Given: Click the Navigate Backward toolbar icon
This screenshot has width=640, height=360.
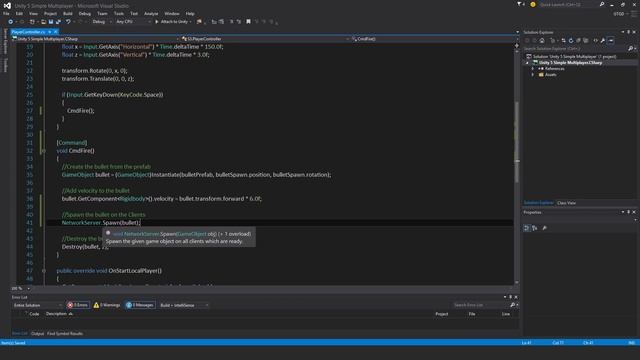Looking at the screenshot, I should tap(11, 22).
